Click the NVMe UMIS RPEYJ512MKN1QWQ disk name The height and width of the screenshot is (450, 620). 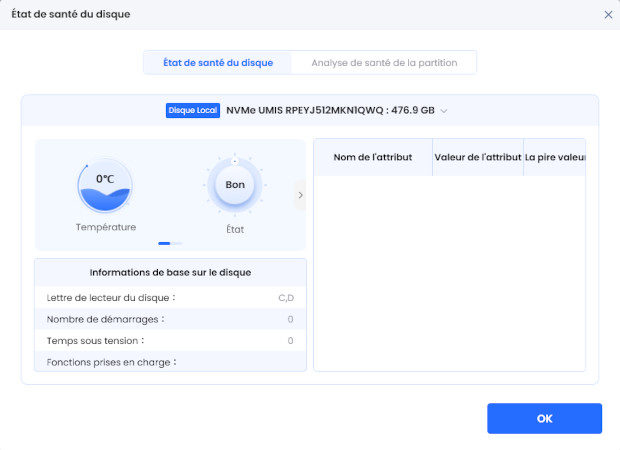(x=330, y=111)
